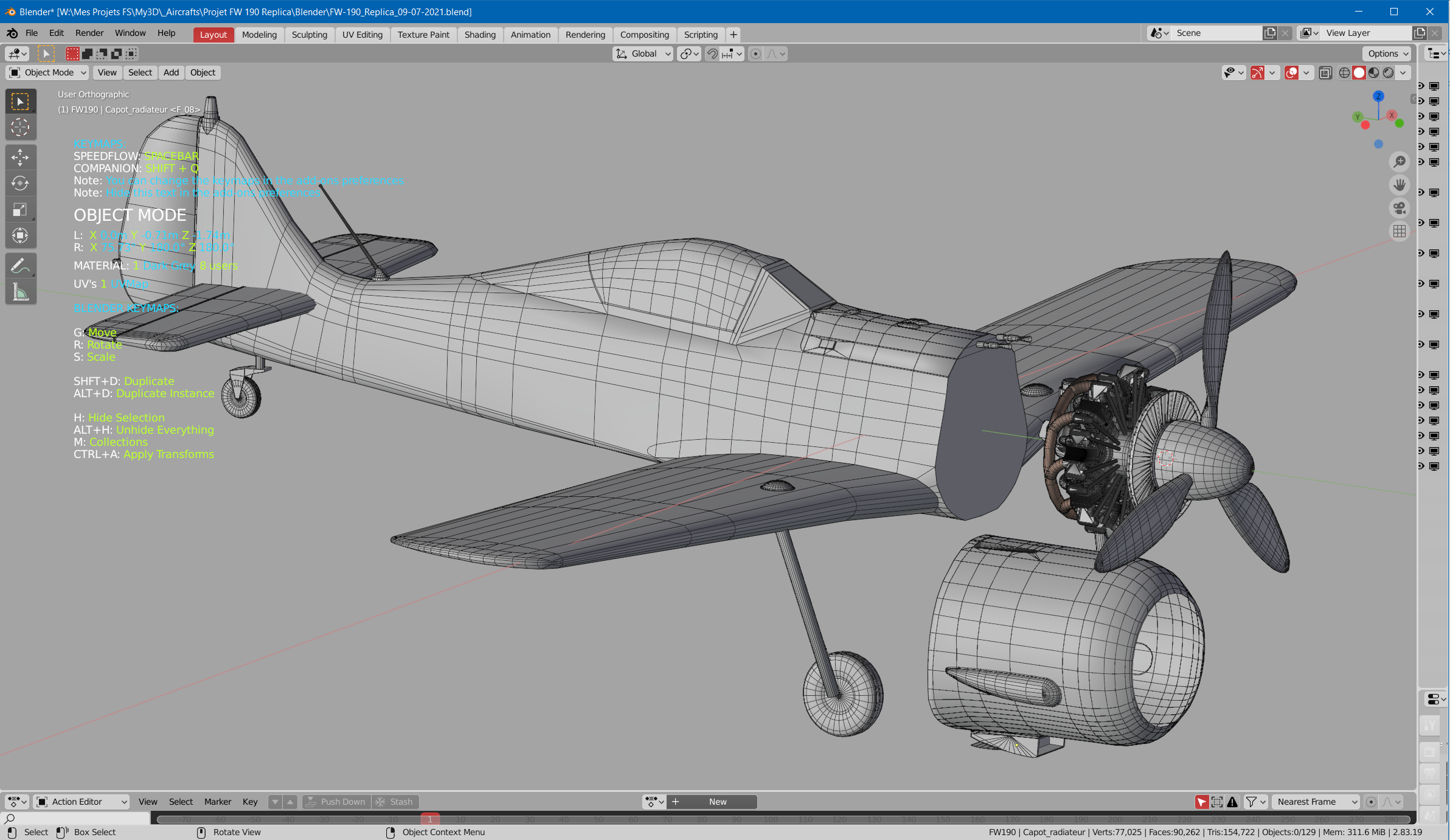This screenshot has height=840, width=1450.
Task: Click New action button
Action: (x=713, y=802)
